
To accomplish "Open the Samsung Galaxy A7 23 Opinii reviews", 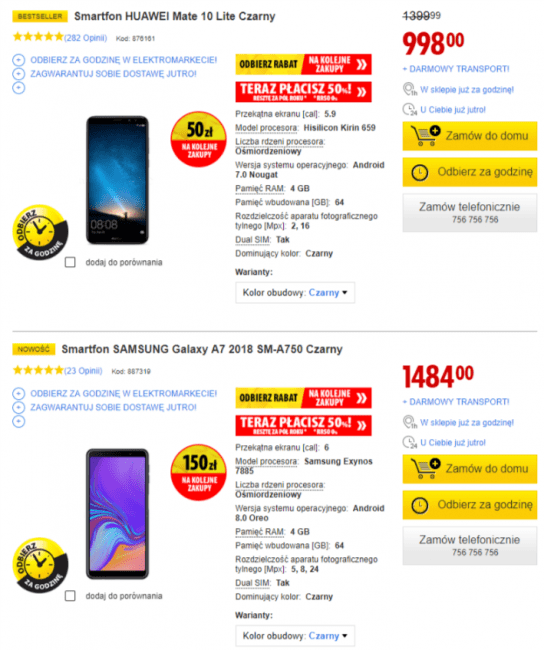I will pyautogui.click(x=83, y=371).
